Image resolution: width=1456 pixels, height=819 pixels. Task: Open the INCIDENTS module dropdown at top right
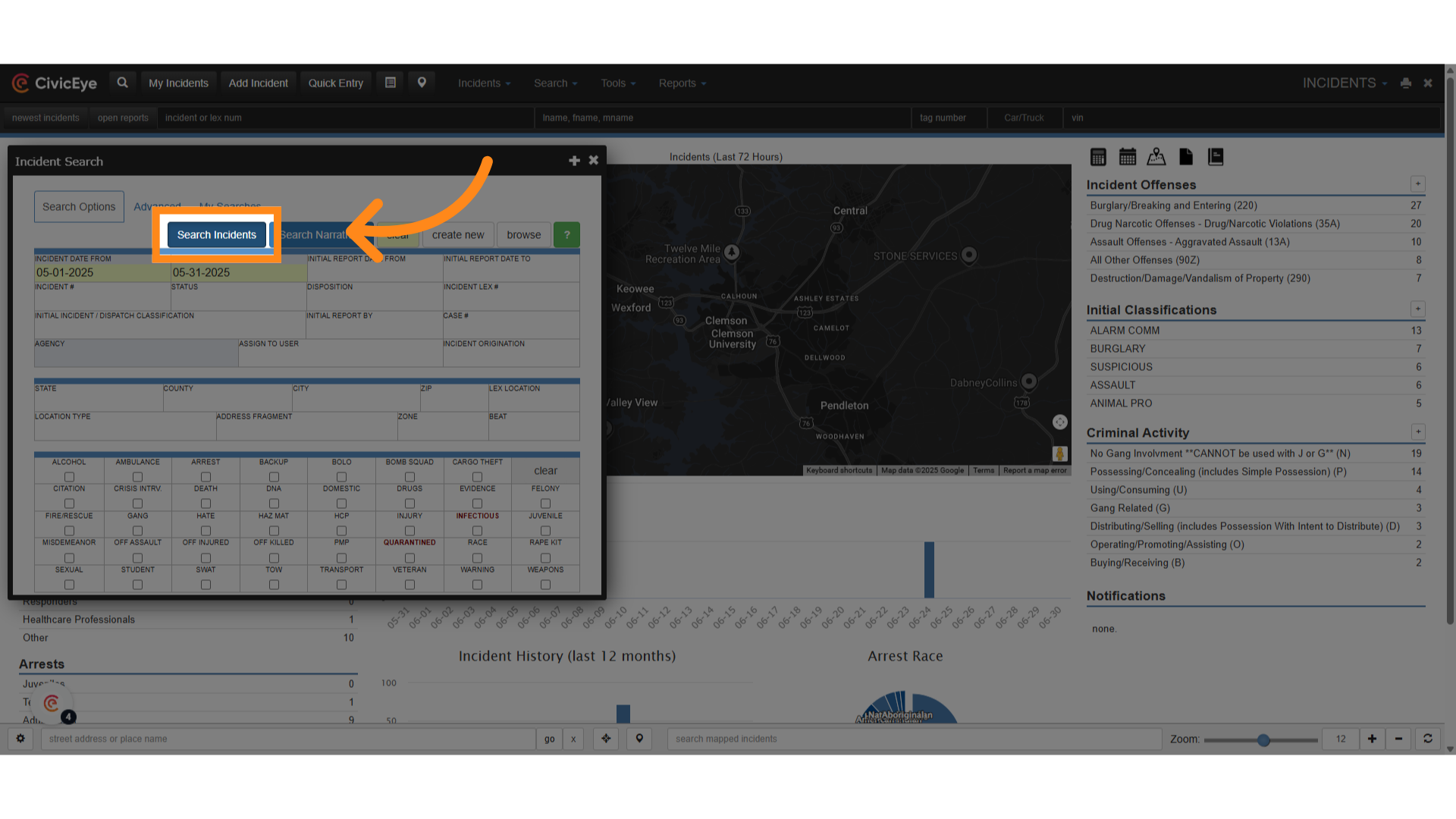coord(1345,83)
